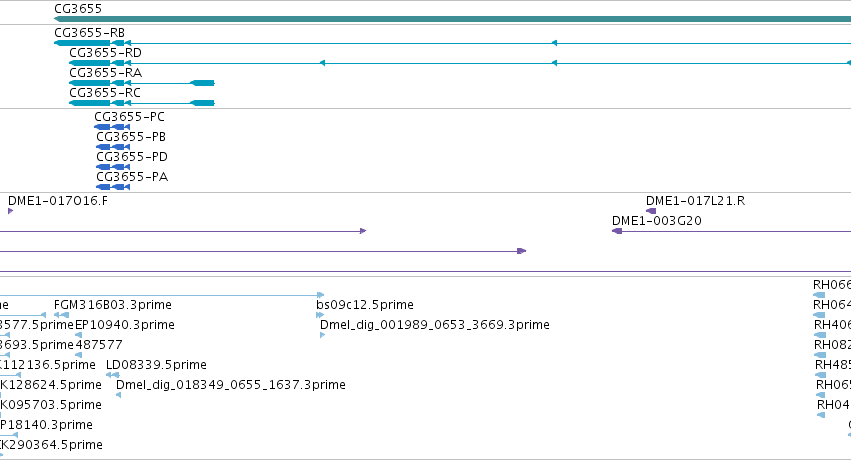Viewport: 851px width, 460px height.
Task: Click the arrow glyph under Dmel_dig_001989_0653_3669.3prime
Action: point(322,335)
